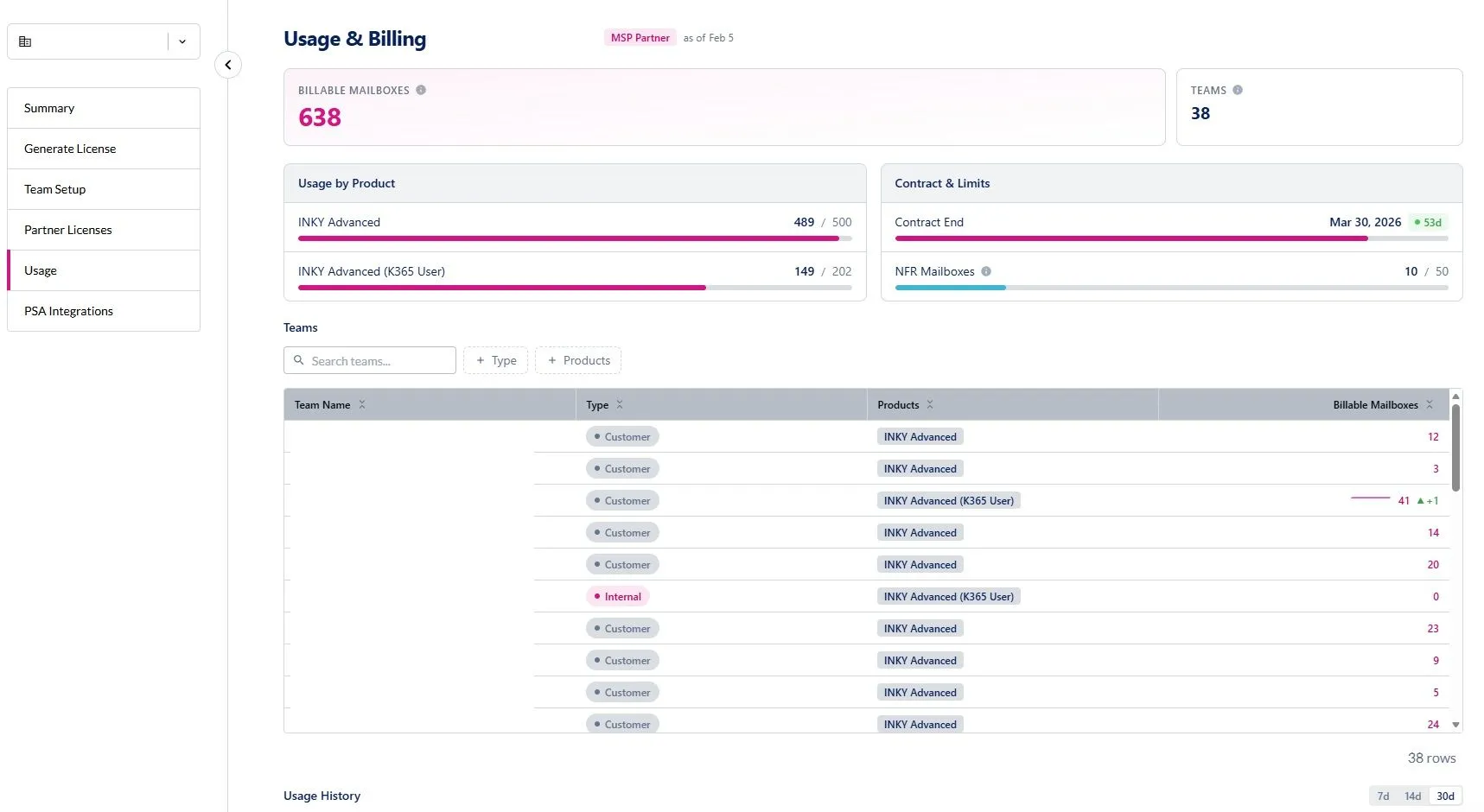1484x812 pixels.
Task: Click the sort icon on Type column
Action: pyautogui.click(x=620, y=404)
